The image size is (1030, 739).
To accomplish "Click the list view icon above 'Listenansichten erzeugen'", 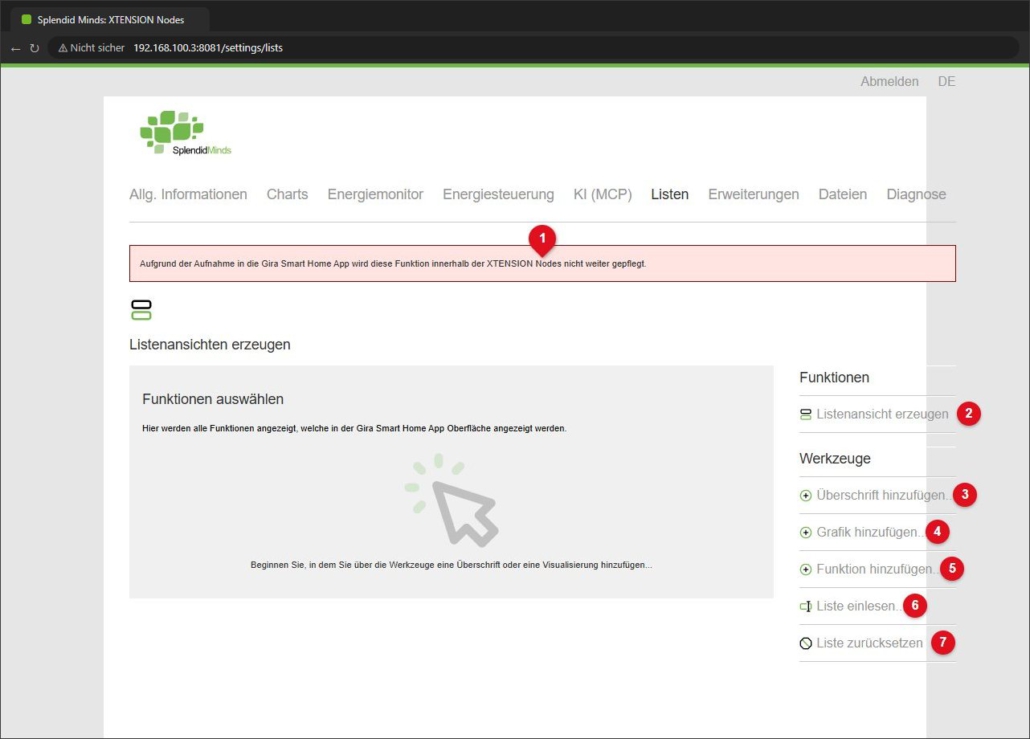I will click(141, 310).
